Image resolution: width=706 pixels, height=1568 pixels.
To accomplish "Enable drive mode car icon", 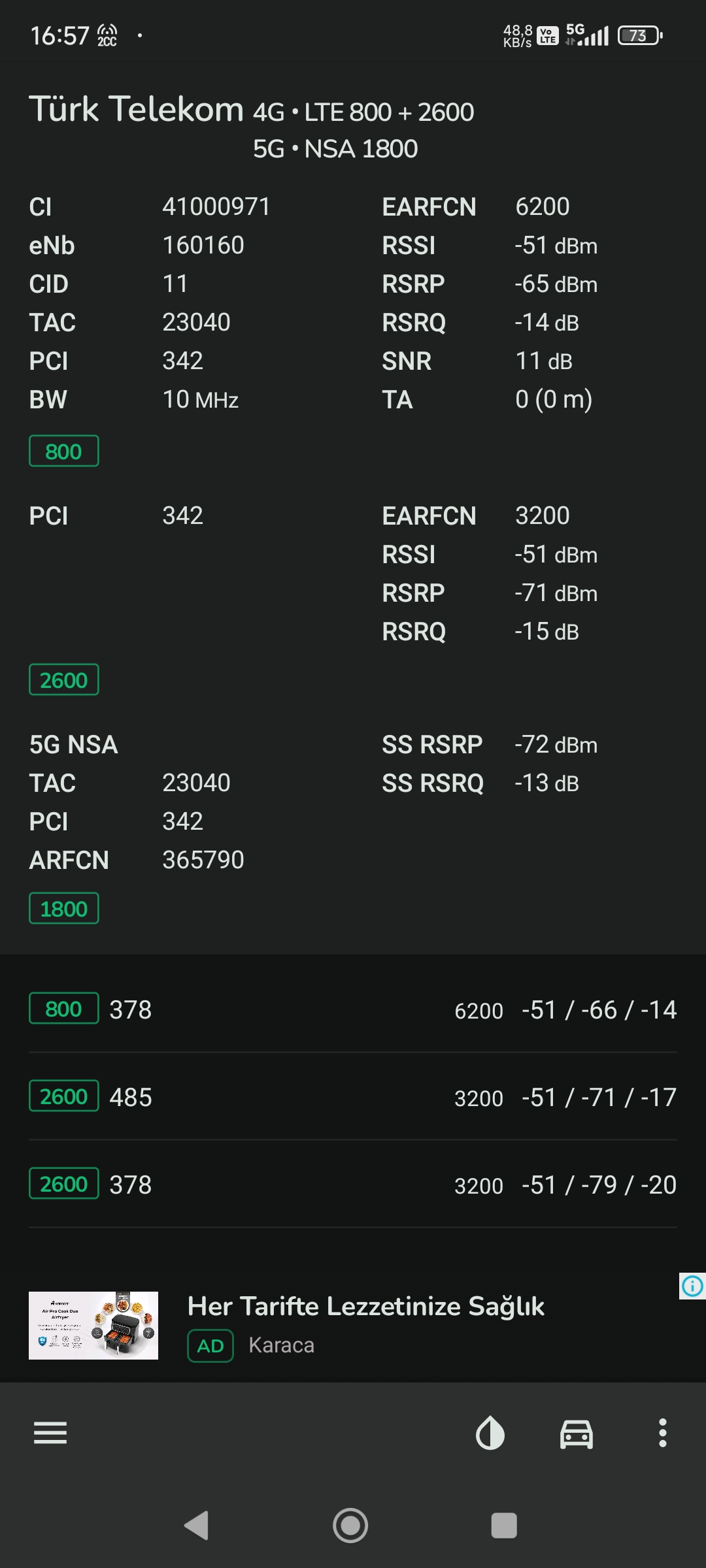I will [x=577, y=1434].
